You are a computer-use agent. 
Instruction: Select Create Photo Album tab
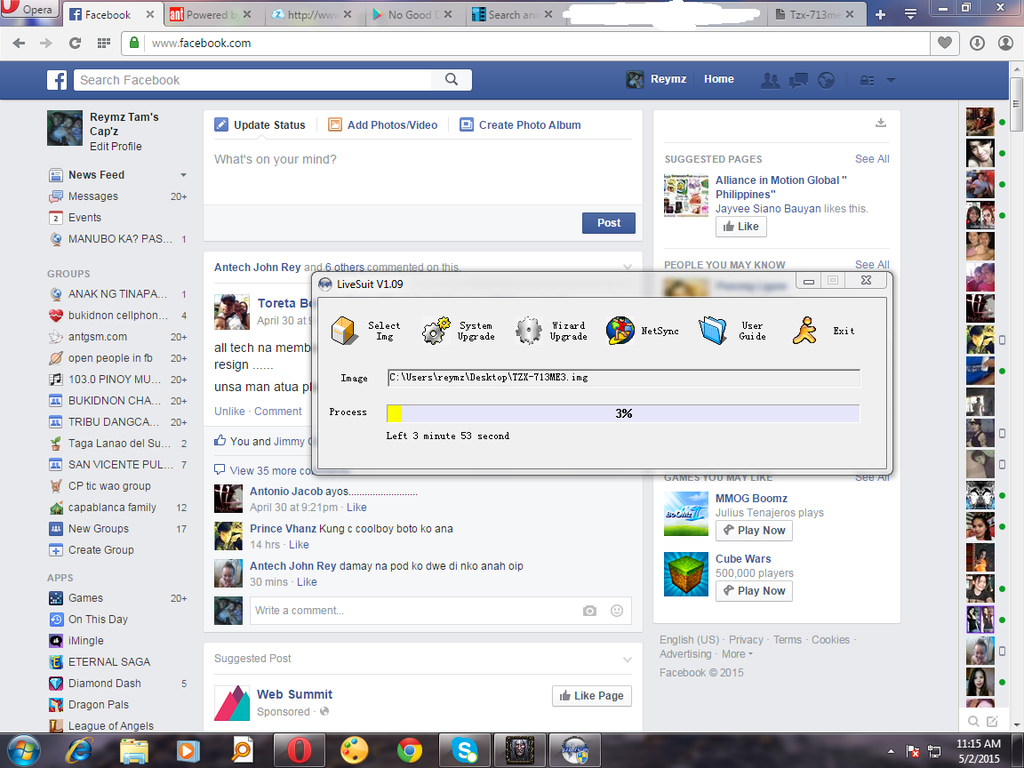pos(520,125)
